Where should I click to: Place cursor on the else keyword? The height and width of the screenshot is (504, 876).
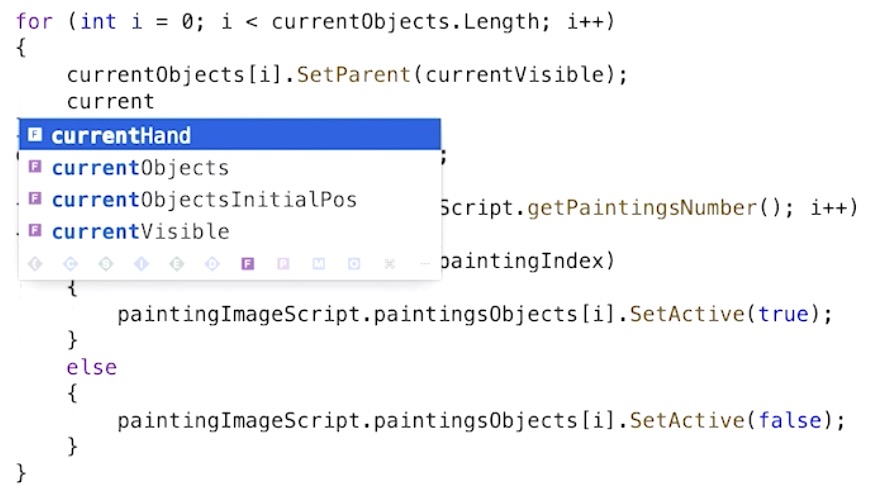coord(91,367)
